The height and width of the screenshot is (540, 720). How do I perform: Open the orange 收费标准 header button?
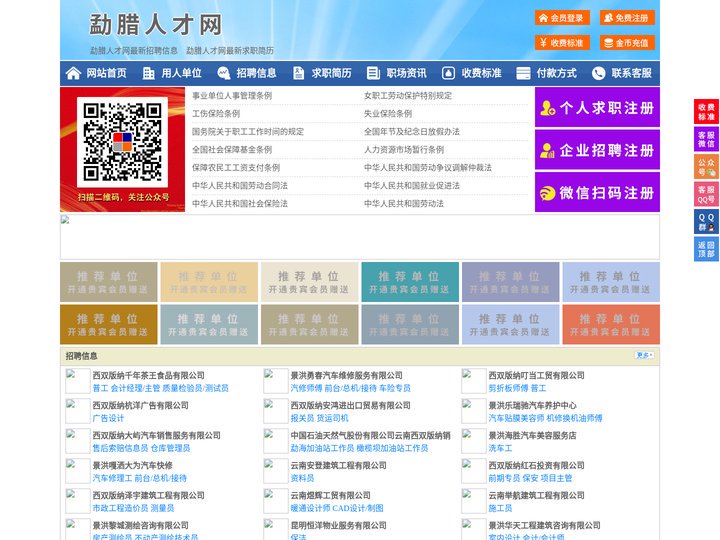(x=562, y=43)
